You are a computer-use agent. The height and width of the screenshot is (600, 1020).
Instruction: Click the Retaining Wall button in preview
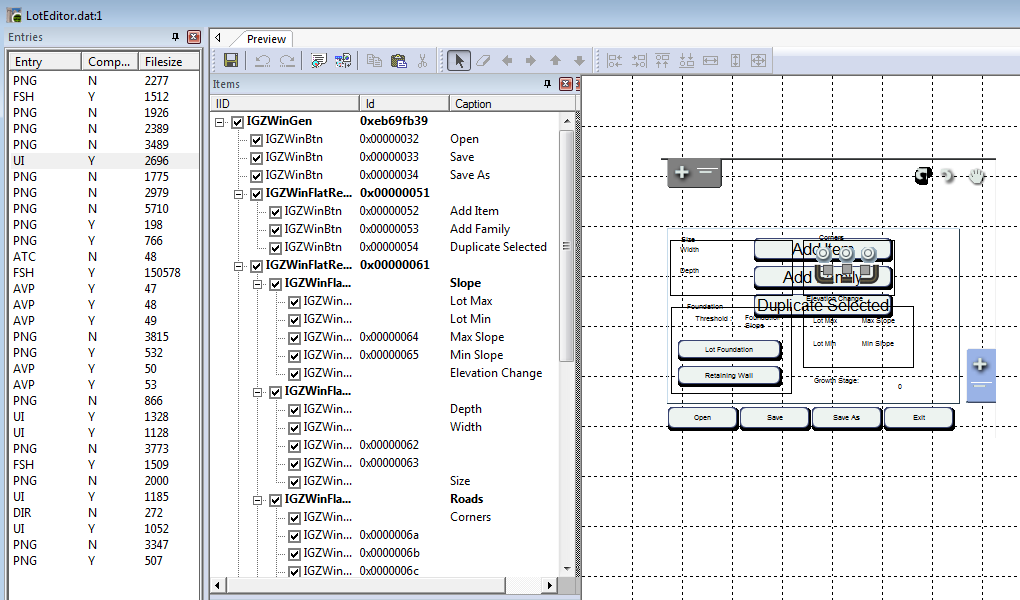(729, 375)
